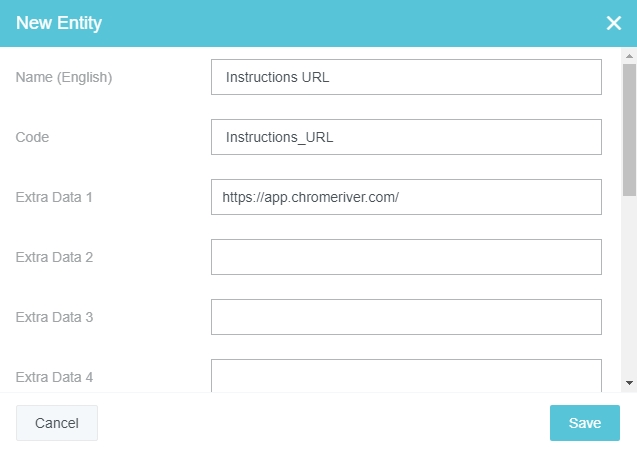Click the "Extra Data 3" label

pos(54,317)
